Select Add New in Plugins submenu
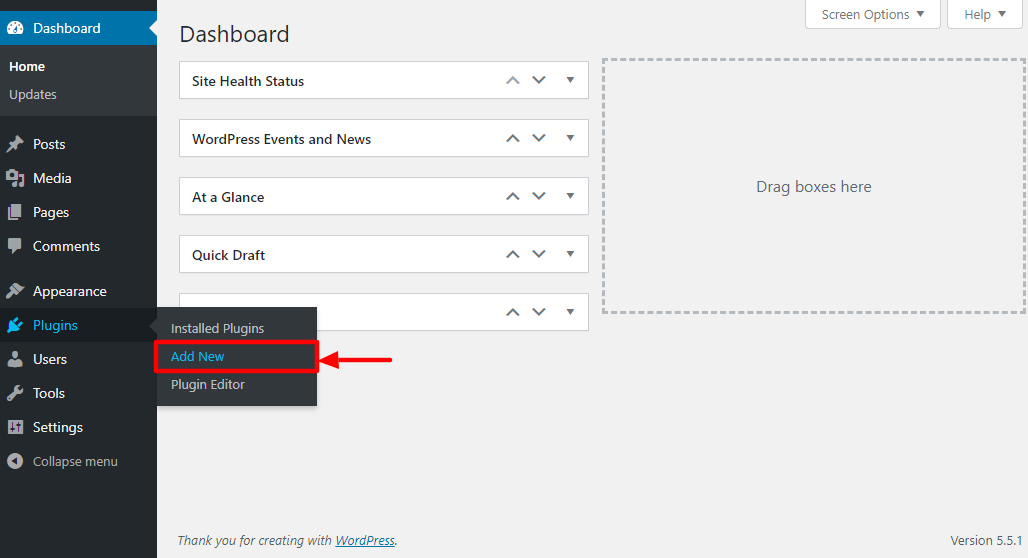This screenshot has height=558, width=1028. click(197, 357)
